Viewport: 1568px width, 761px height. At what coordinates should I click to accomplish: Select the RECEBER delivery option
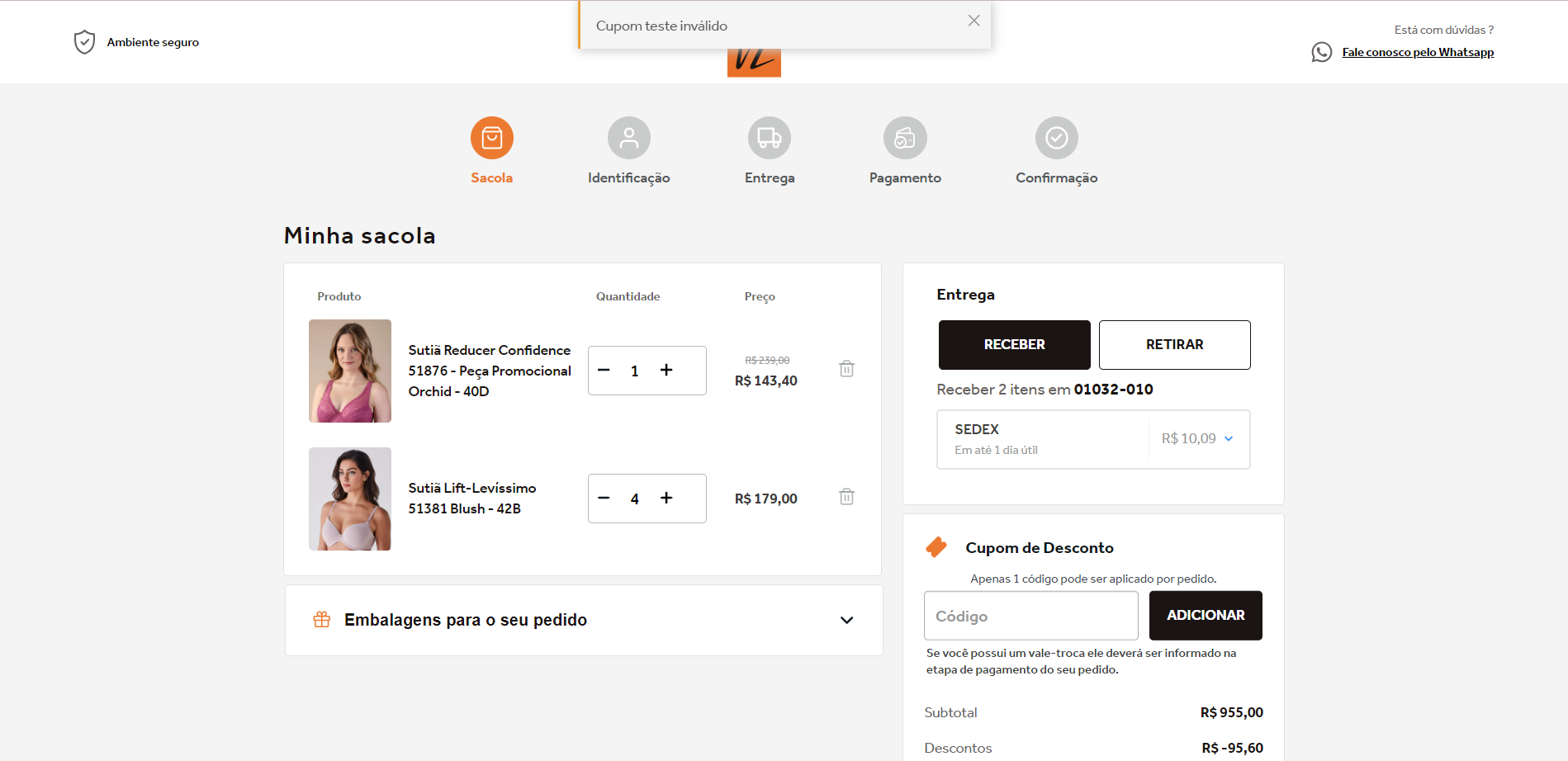pyautogui.click(x=1015, y=345)
